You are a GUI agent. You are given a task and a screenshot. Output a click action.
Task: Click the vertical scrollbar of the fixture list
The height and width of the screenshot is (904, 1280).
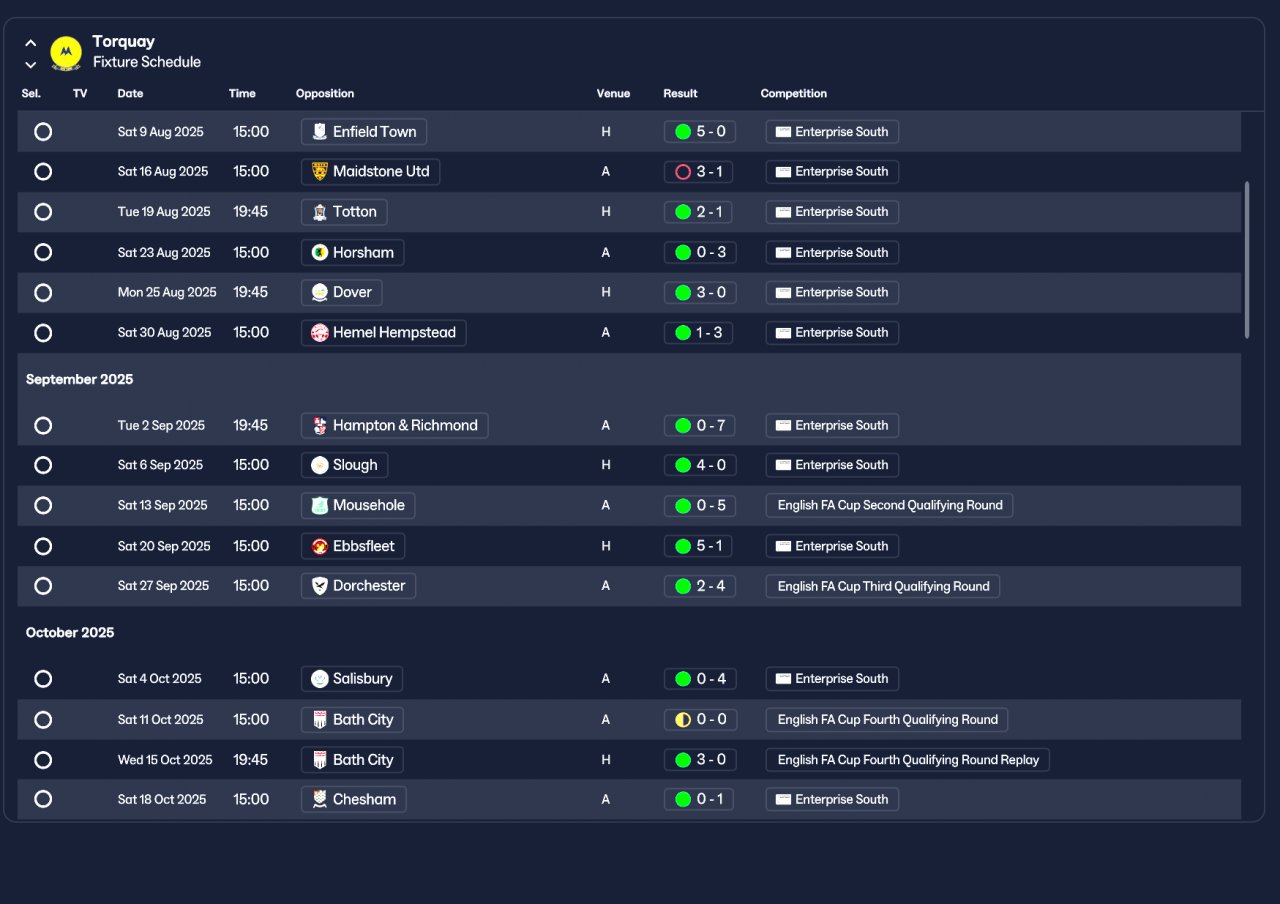coord(1247,260)
